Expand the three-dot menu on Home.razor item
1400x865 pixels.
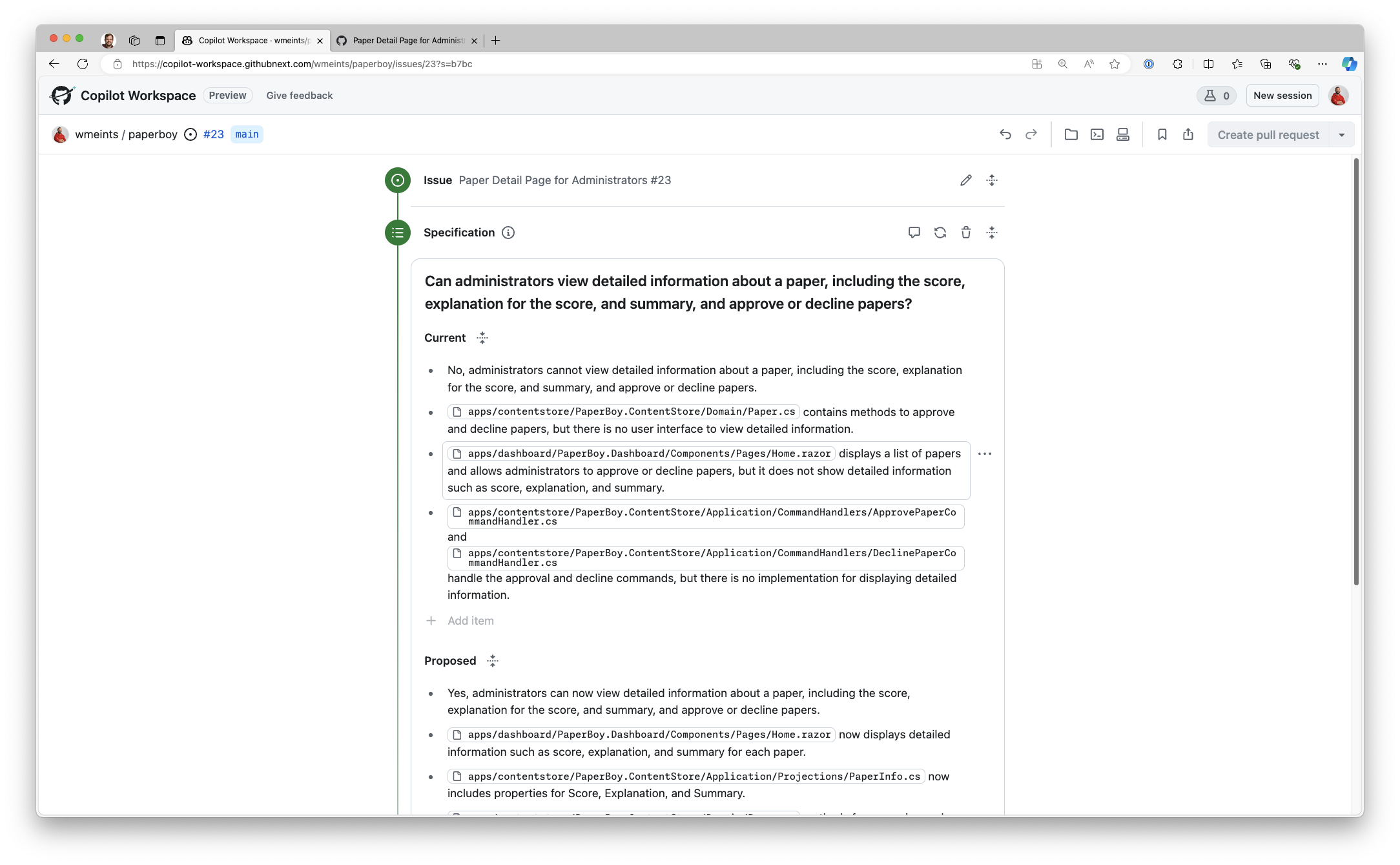tap(984, 454)
